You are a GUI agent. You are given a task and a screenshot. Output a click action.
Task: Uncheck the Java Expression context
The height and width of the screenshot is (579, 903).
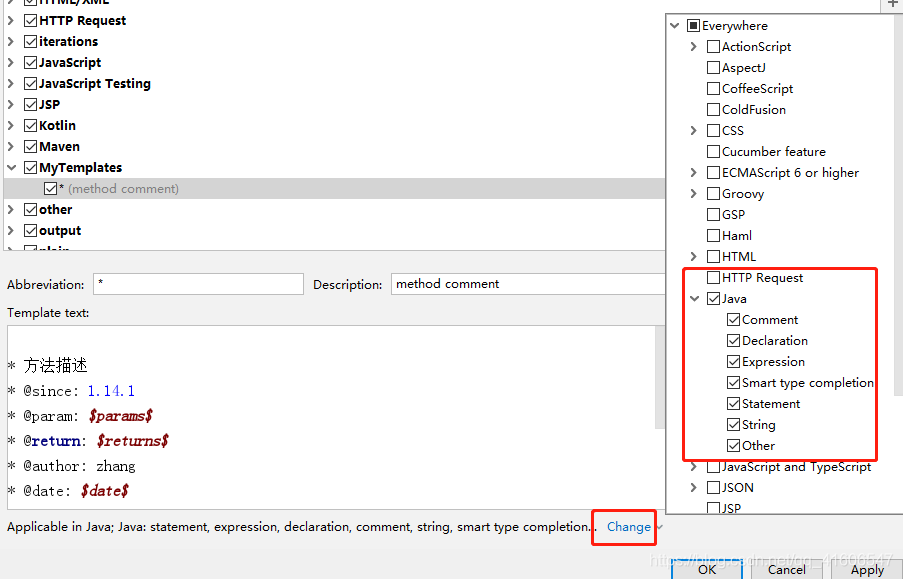733,362
